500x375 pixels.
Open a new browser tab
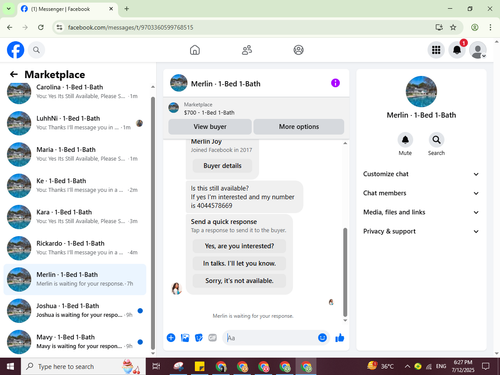point(127,9)
